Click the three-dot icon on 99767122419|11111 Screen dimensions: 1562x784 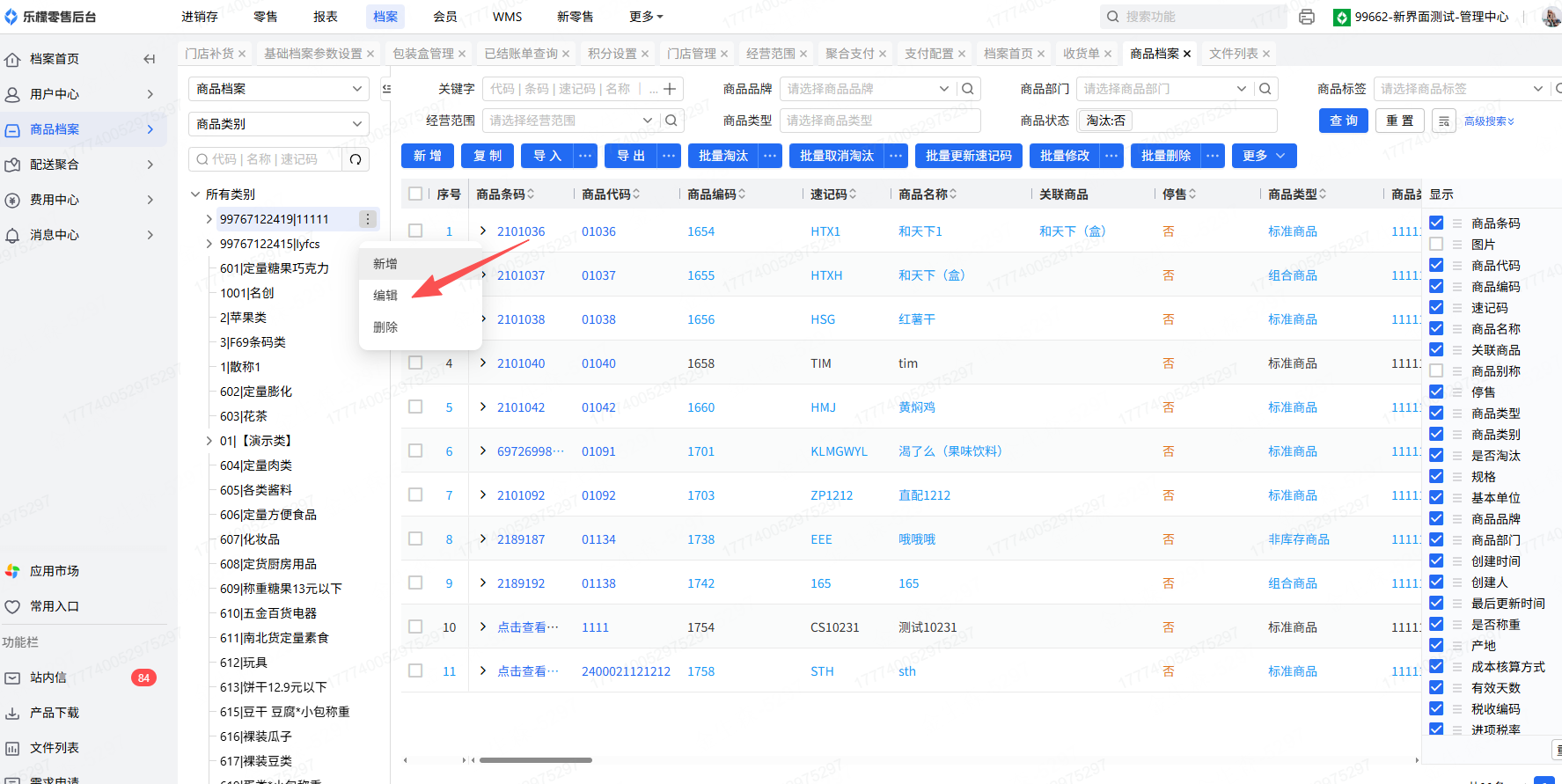pyautogui.click(x=368, y=219)
